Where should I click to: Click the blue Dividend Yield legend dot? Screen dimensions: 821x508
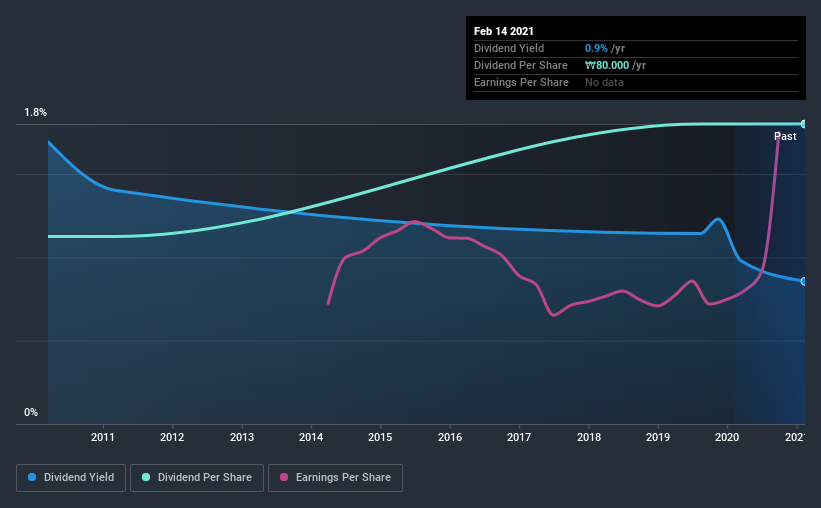(32, 477)
